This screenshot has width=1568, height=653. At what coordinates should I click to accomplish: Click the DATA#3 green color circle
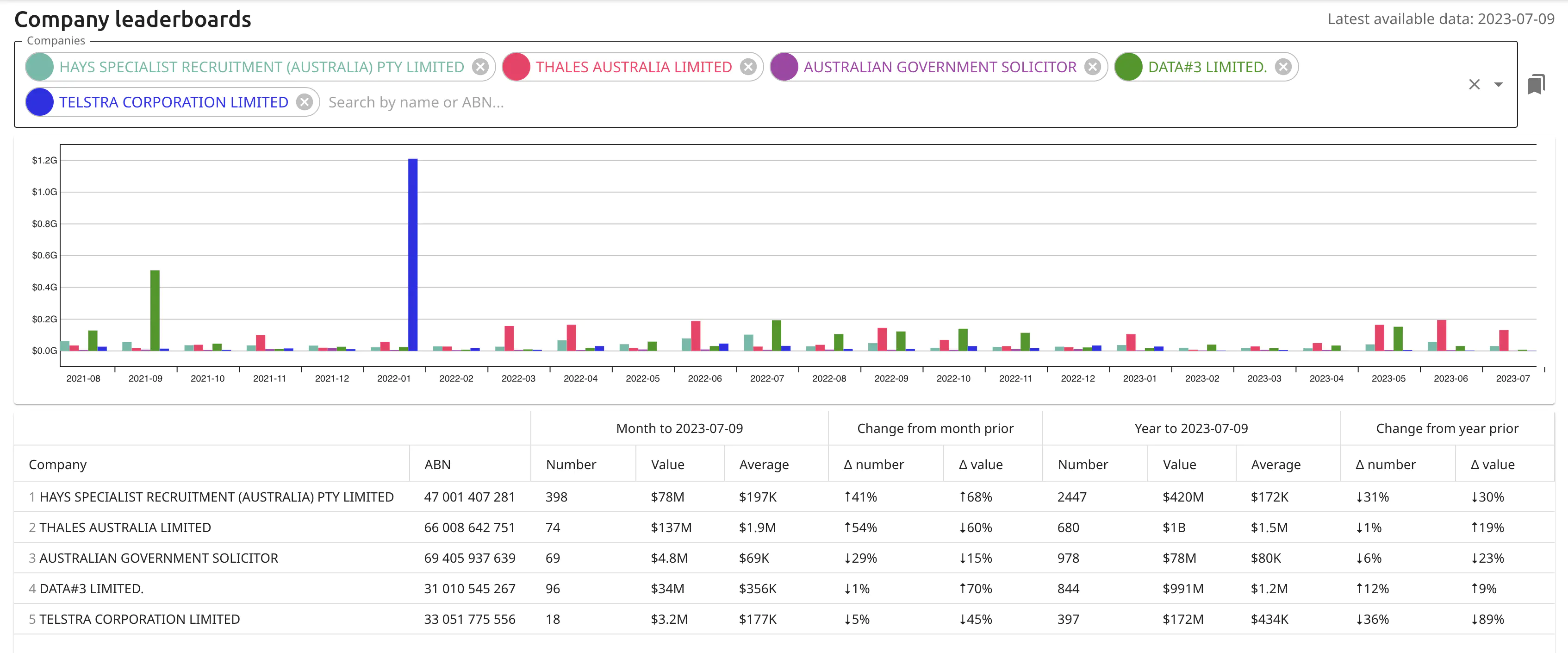pyautogui.click(x=1128, y=67)
